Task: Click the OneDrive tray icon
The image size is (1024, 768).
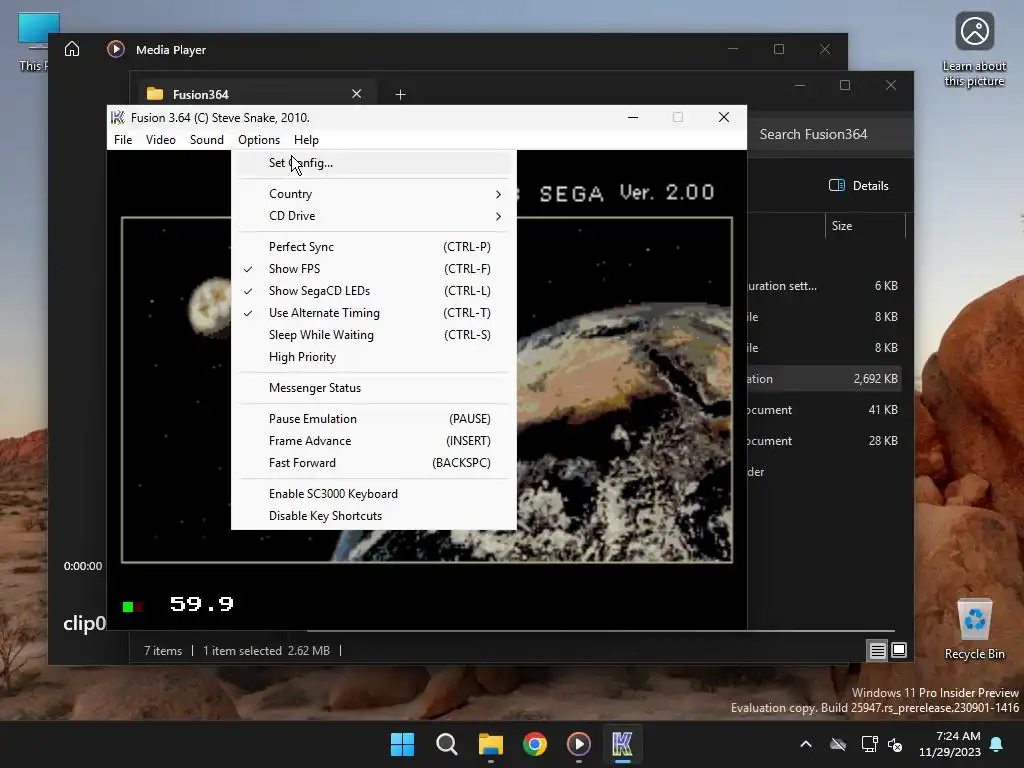Action: click(838, 744)
